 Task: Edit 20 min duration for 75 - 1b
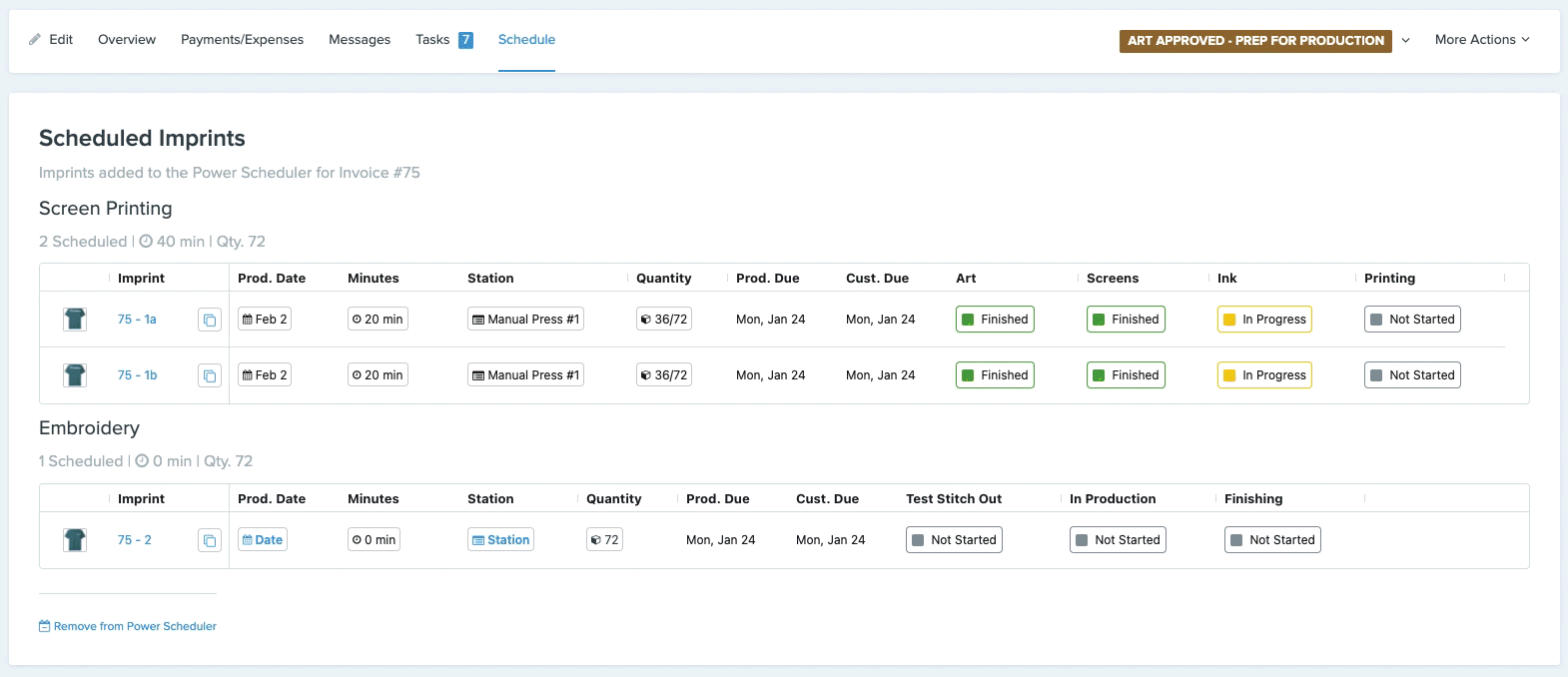pos(378,375)
